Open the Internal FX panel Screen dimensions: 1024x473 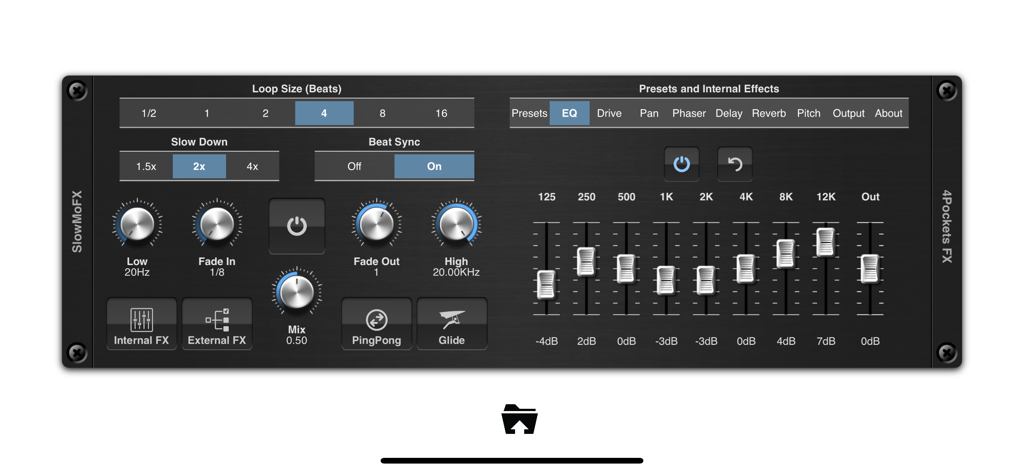coord(142,324)
